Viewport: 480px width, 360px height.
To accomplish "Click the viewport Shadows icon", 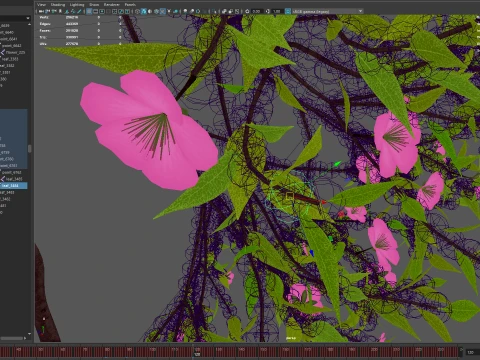I will (x=175, y=11).
